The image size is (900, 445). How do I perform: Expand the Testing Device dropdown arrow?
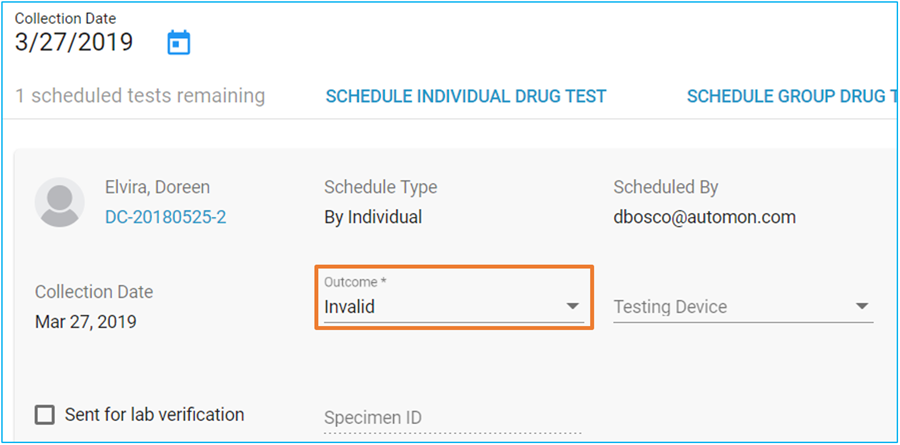click(x=862, y=306)
